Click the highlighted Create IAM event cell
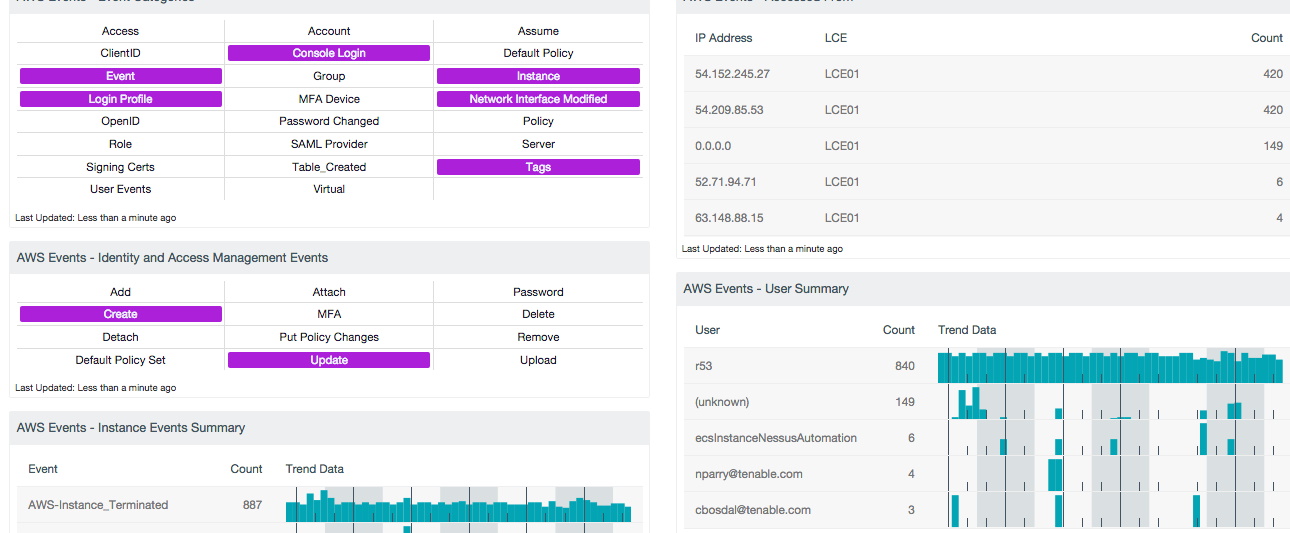The width and height of the screenshot is (1290, 533). click(121, 314)
